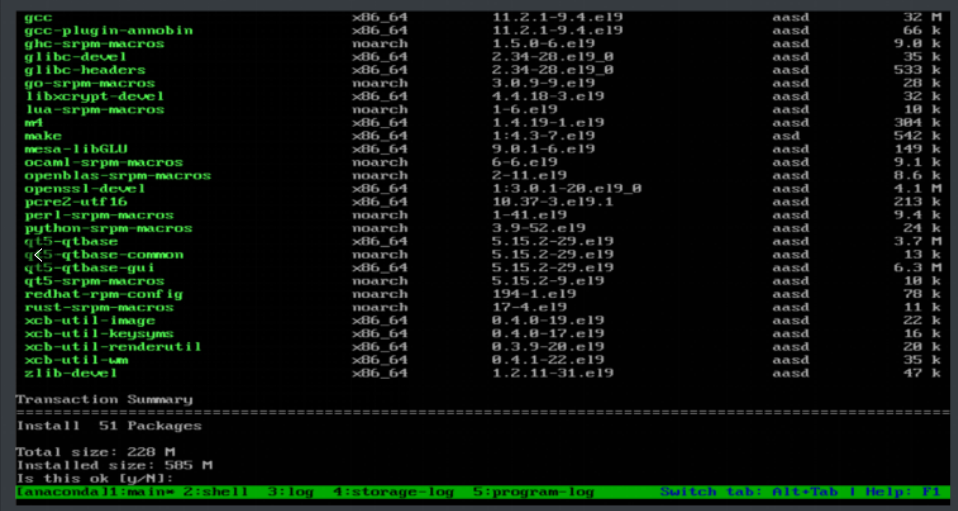Select version 3.0.9-9.el9
This screenshot has height=511, width=958.
(x=544, y=83)
